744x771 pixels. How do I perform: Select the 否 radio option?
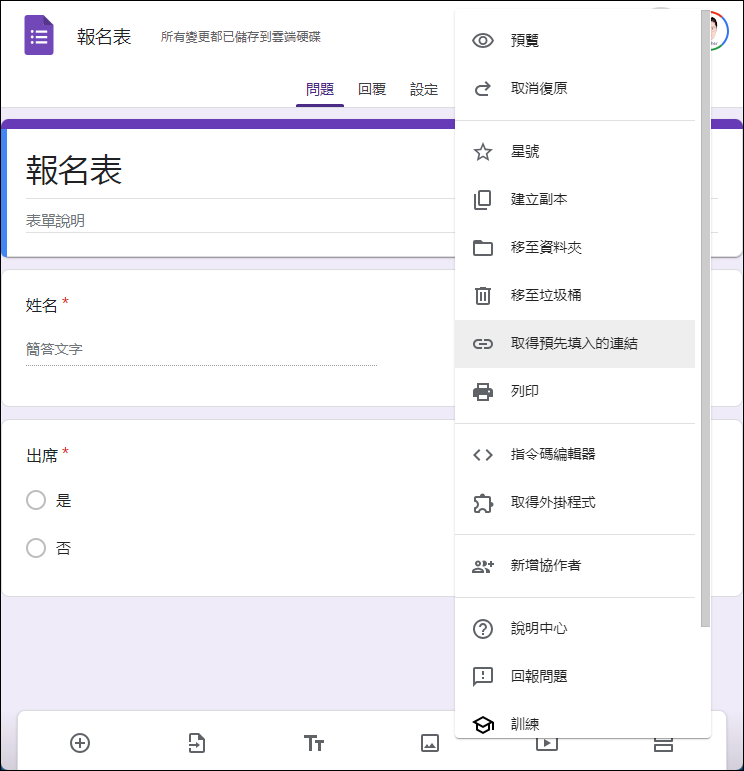36,548
